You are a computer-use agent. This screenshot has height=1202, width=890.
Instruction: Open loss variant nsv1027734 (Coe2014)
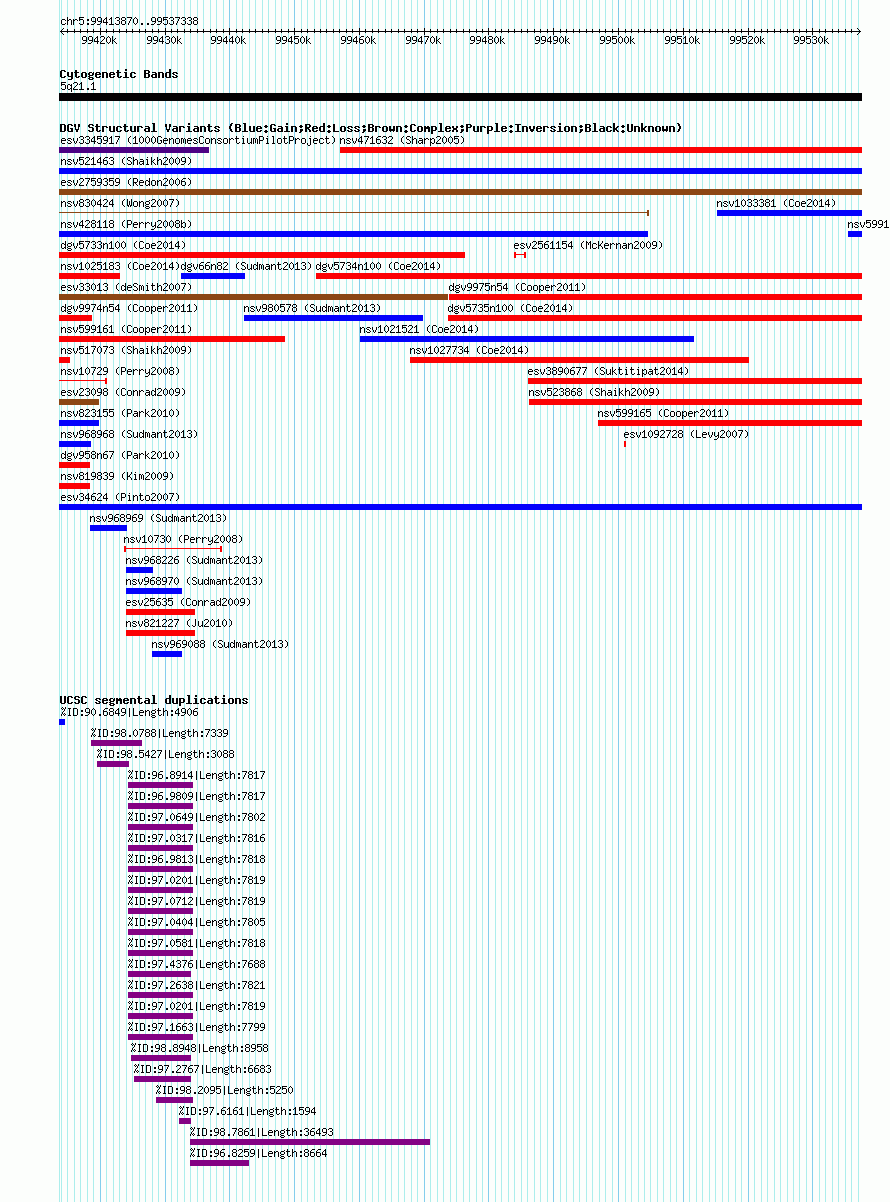pyautogui.click(x=579, y=360)
